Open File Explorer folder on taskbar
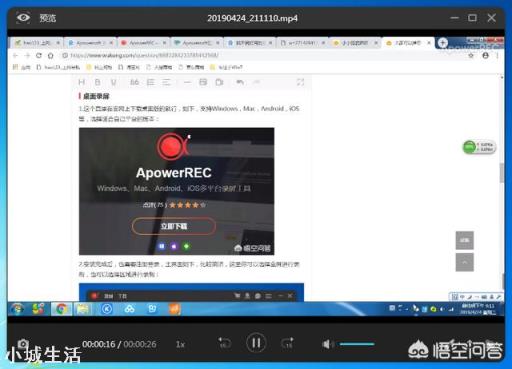 pyautogui.click(x=83, y=309)
